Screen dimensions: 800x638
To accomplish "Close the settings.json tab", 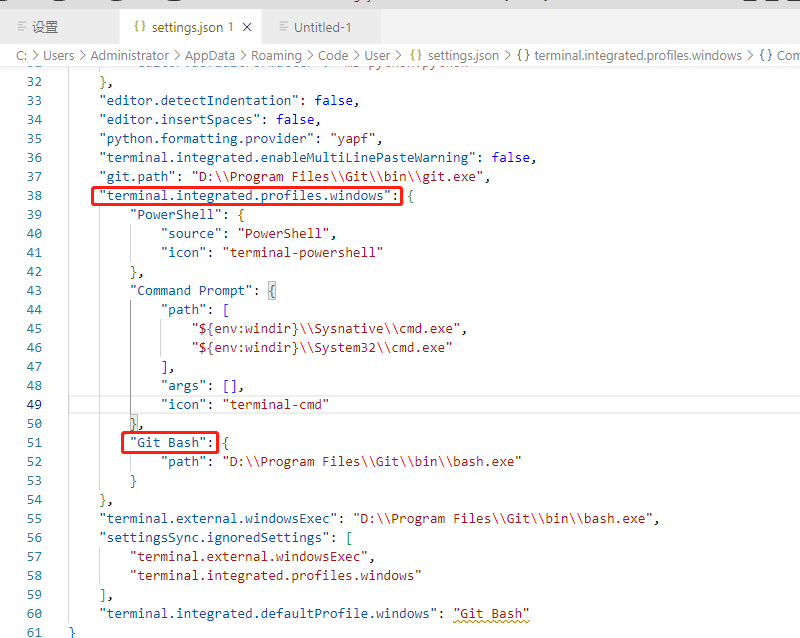I will pyautogui.click(x=247, y=27).
